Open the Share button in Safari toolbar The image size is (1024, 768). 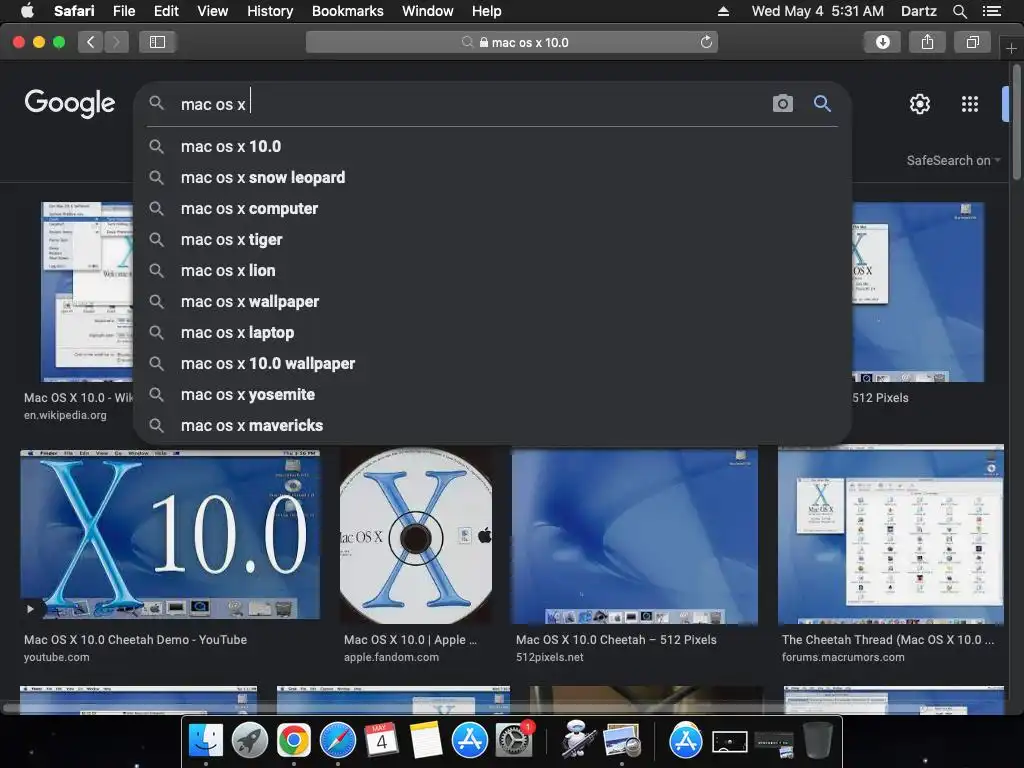pos(927,42)
